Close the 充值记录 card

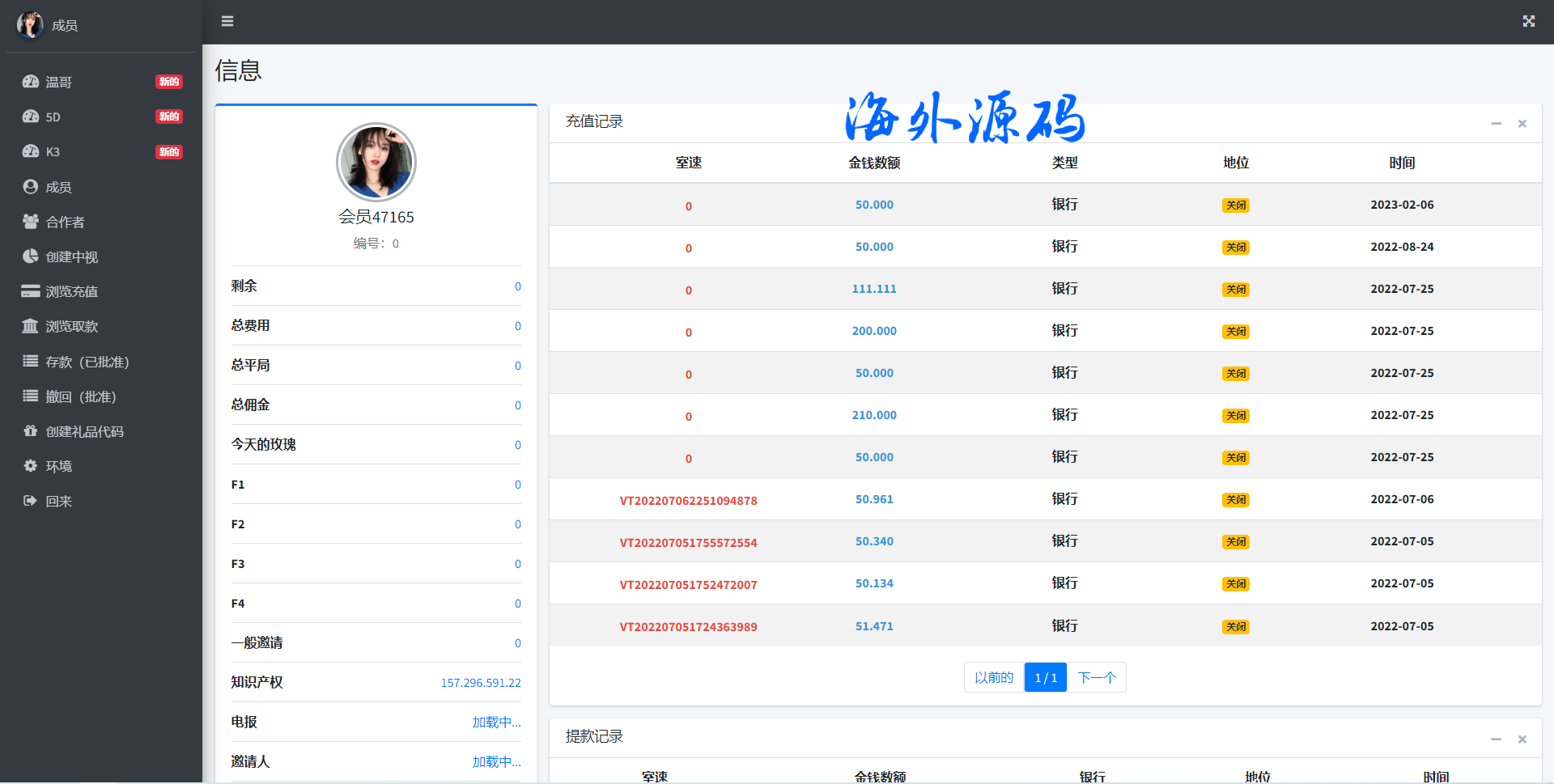tap(1522, 124)
